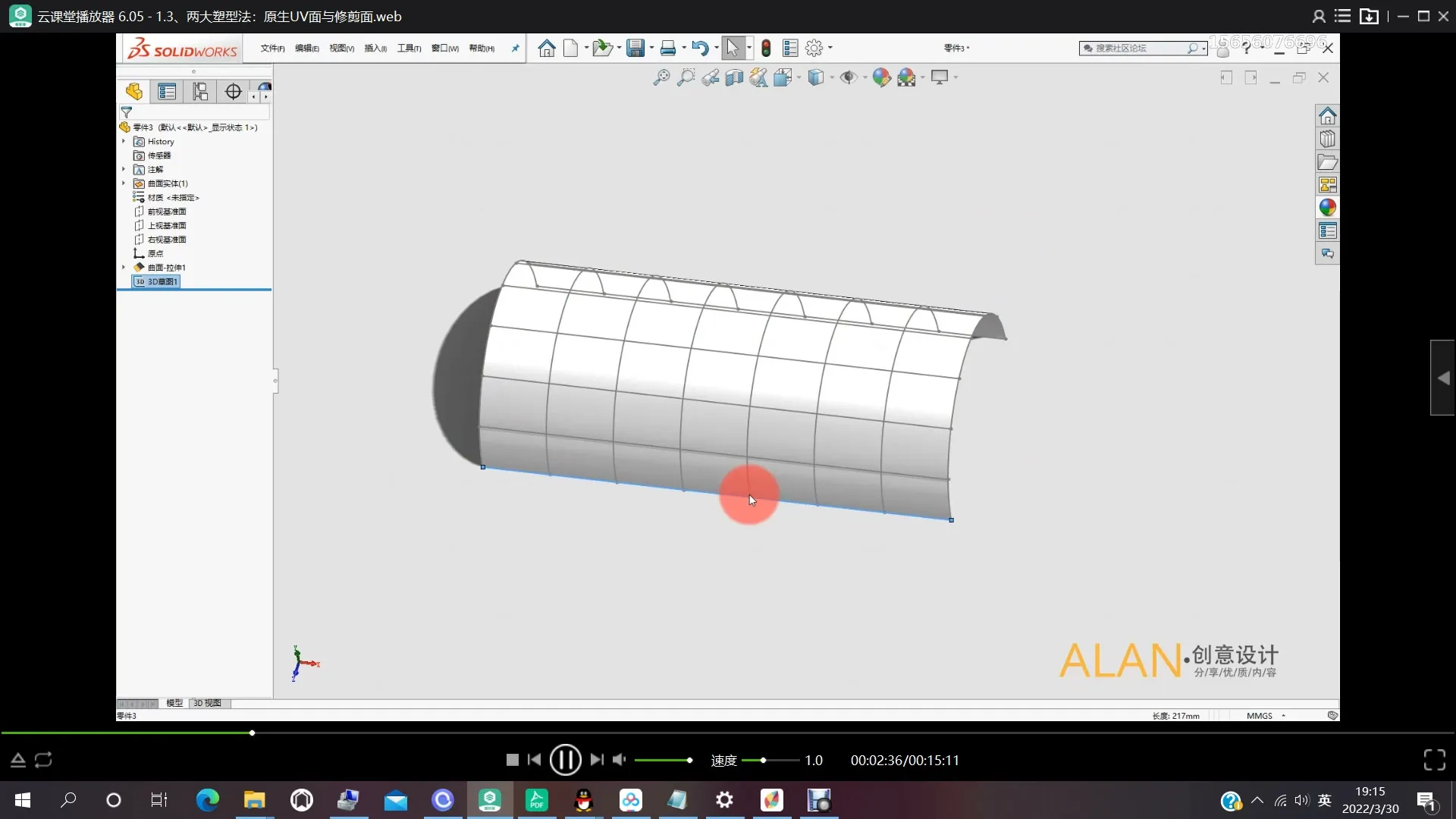Screen dimensions: 1456x819
Task: Open the ConfigurationManager tab icon
Action: [x=200, y=92]
